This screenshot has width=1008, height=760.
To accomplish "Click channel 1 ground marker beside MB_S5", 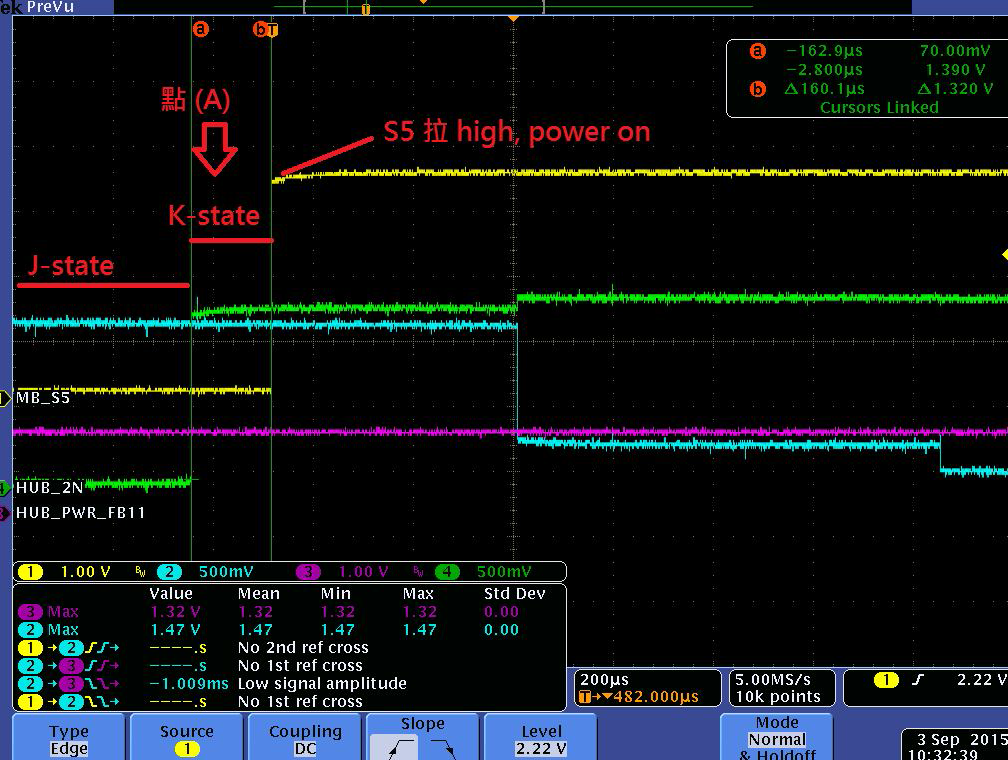I will [x=4, y=399].
